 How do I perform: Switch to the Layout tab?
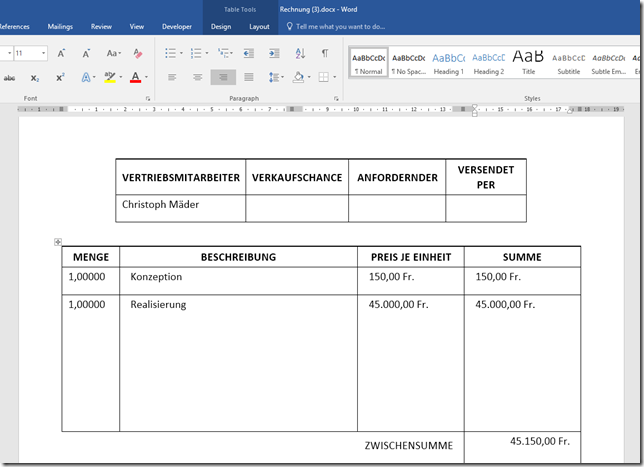[259, 27]
